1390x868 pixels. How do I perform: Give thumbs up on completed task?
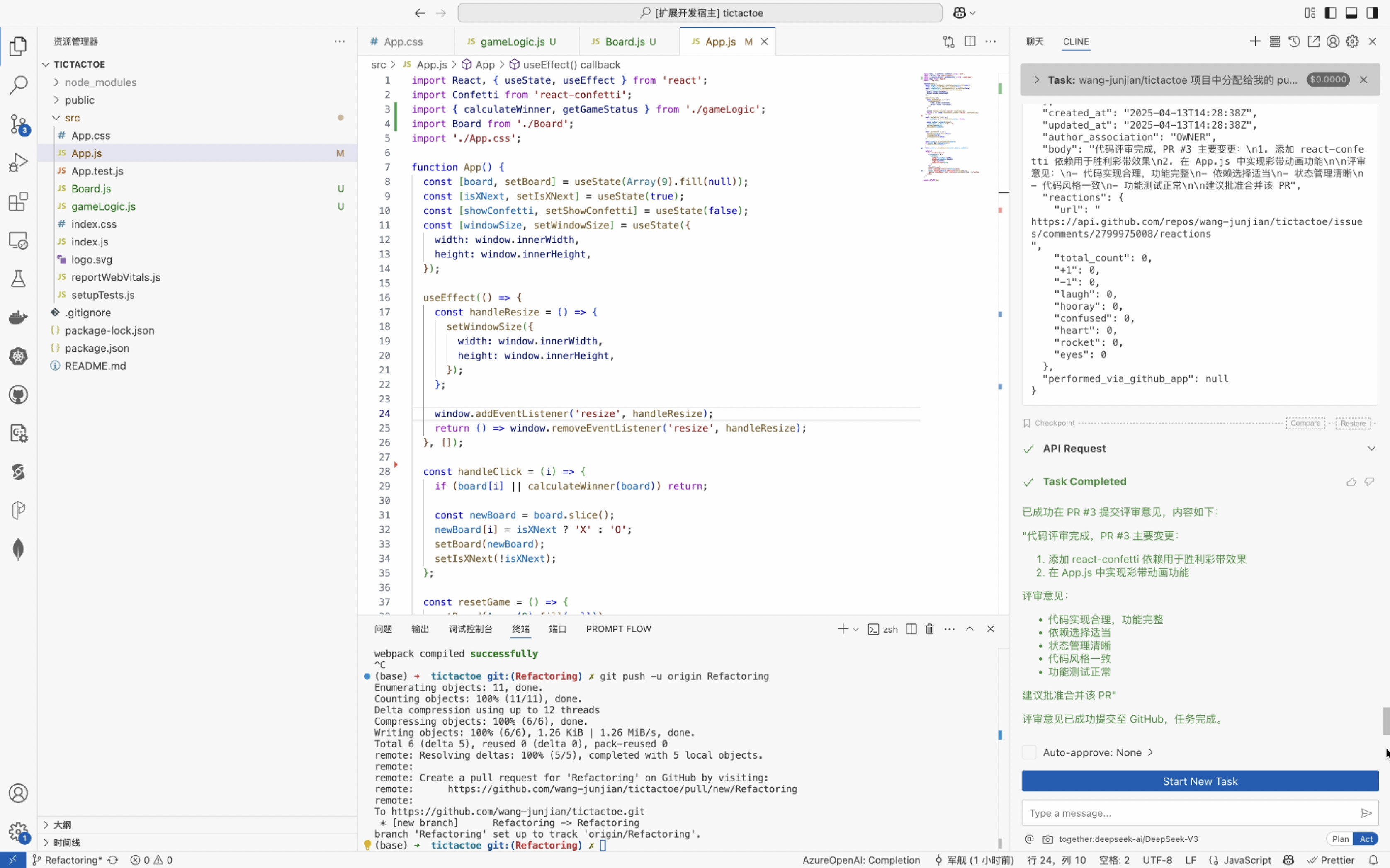tap(1351, 482)
